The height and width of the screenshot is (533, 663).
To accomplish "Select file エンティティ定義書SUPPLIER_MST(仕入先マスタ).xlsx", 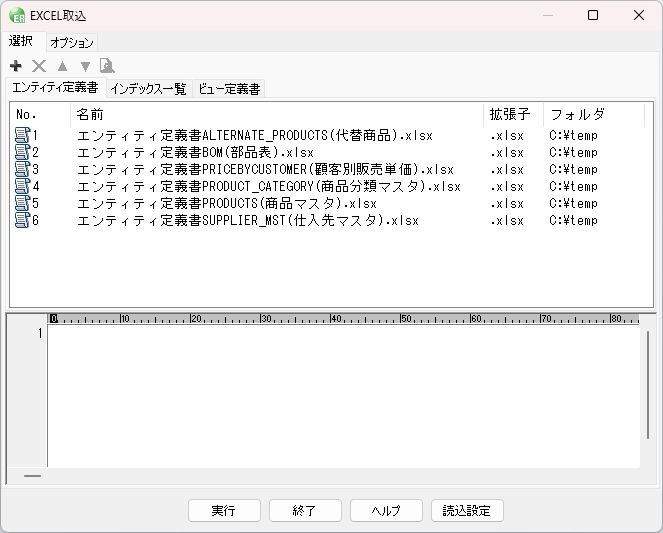I will click(x=248, y=220).
